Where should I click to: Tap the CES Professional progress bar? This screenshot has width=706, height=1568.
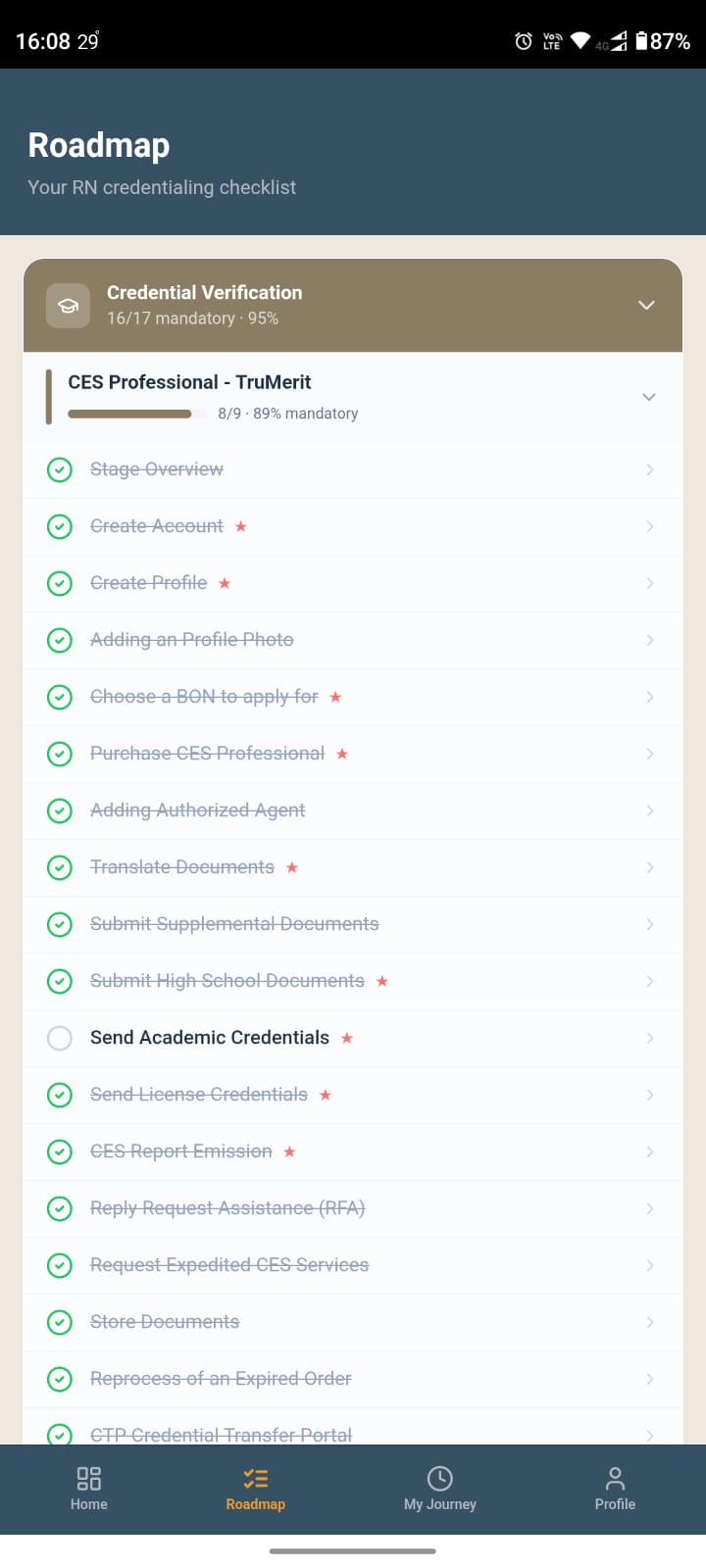coord(129,414)
